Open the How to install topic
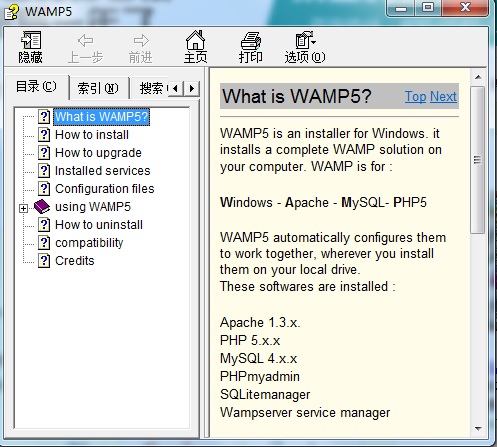 pos(92,135)
